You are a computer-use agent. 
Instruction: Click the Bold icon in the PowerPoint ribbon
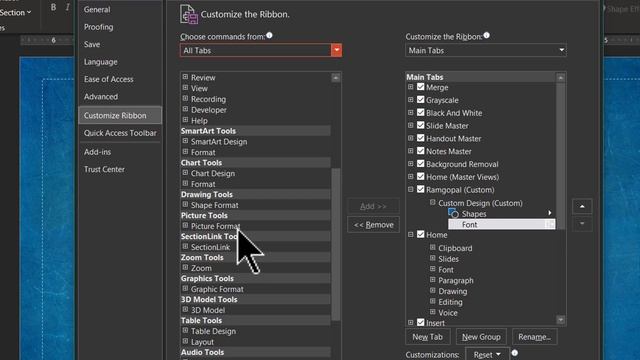pyautogui.click(x=53, y=7)
